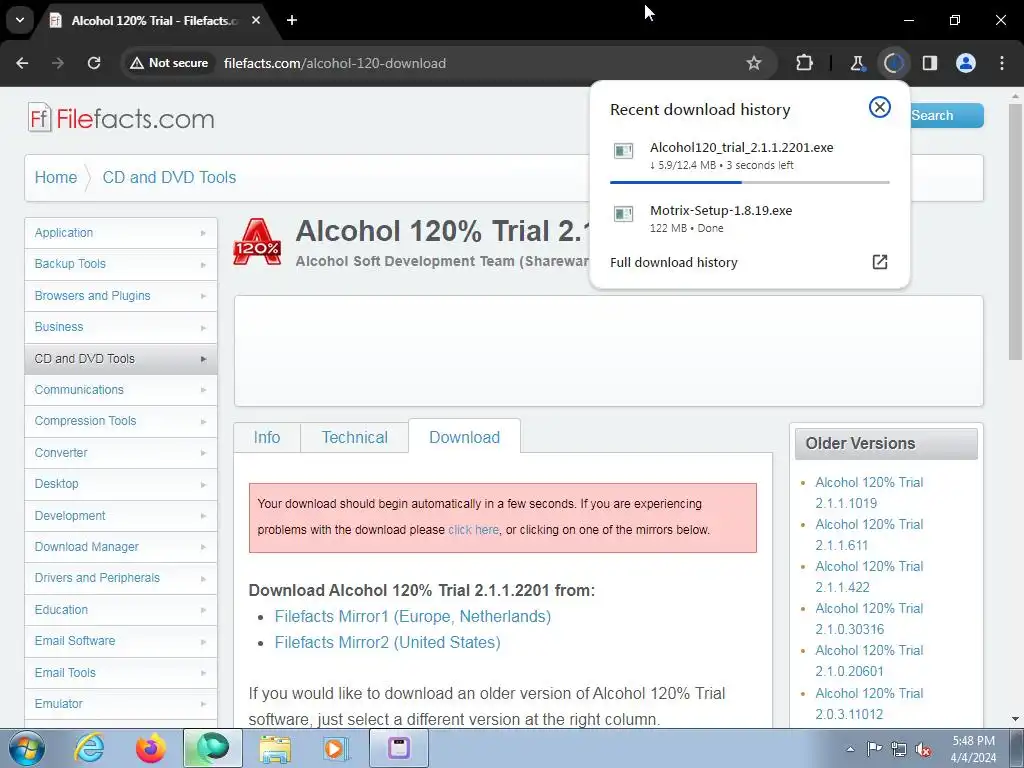The width and height of the screenshot is (1024, 768).
Task: Expand the Application category
Action: 121,232
